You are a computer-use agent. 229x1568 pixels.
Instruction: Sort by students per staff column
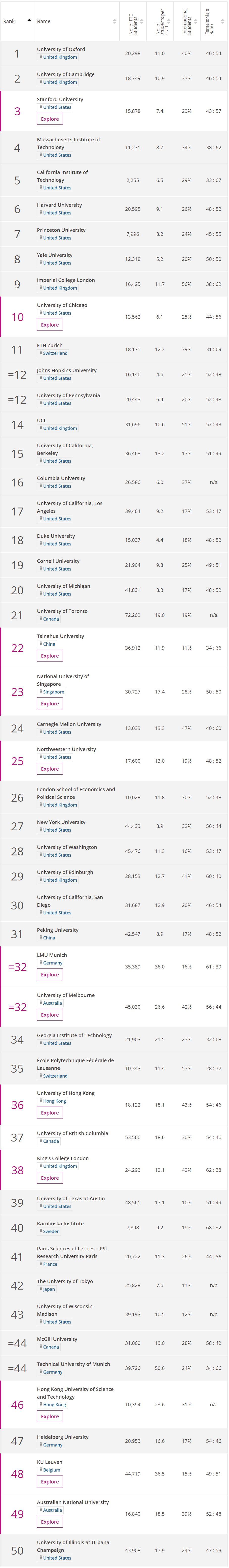tap(170, 21)
